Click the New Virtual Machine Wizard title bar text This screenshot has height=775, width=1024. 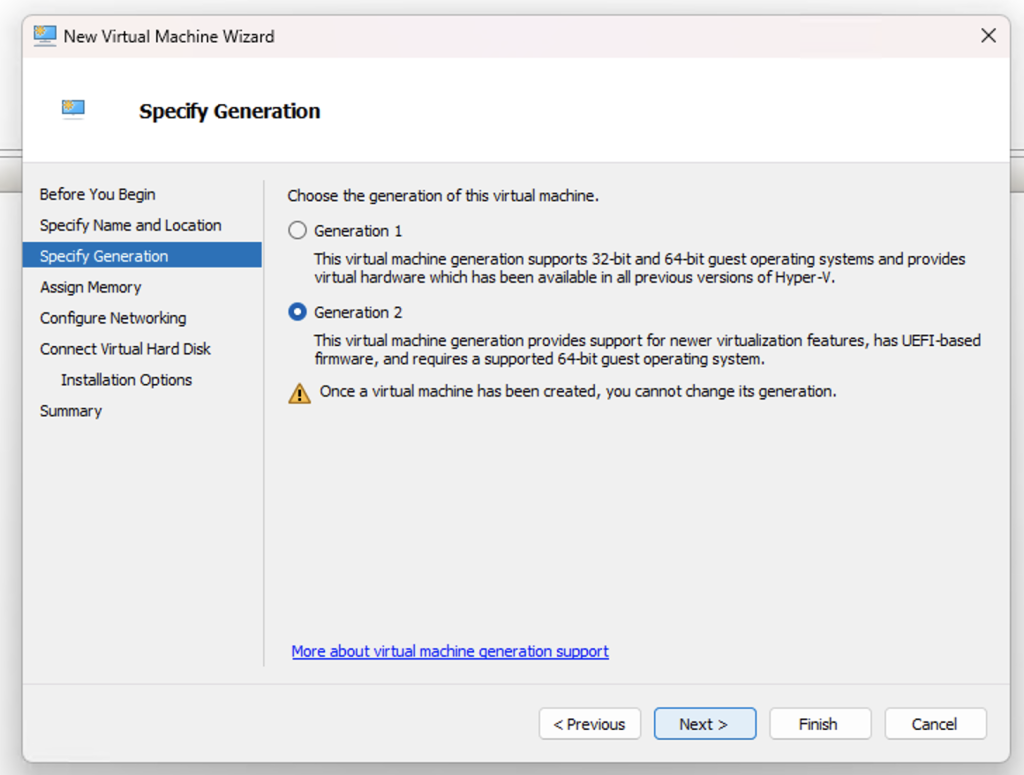point(169,36)
